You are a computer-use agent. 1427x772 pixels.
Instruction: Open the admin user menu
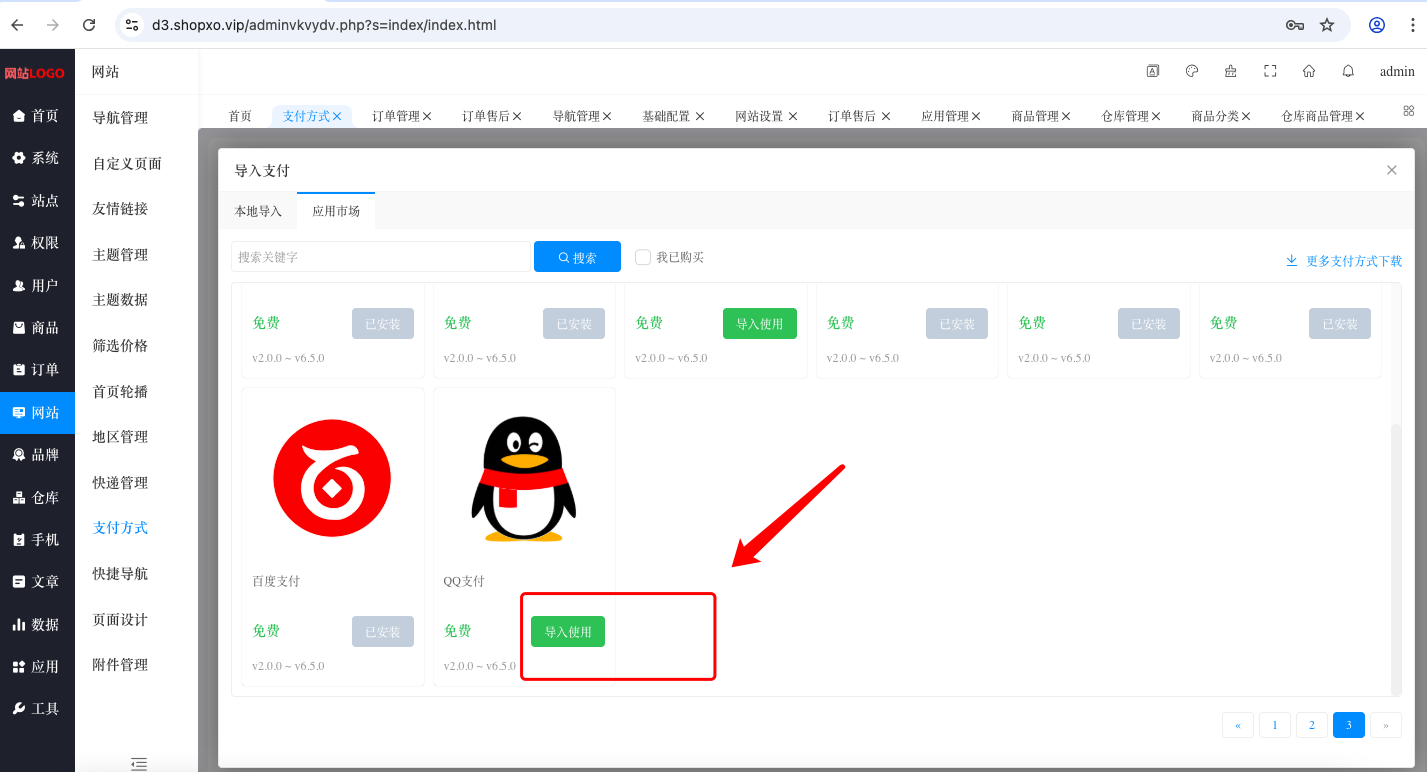point(1397,71)
